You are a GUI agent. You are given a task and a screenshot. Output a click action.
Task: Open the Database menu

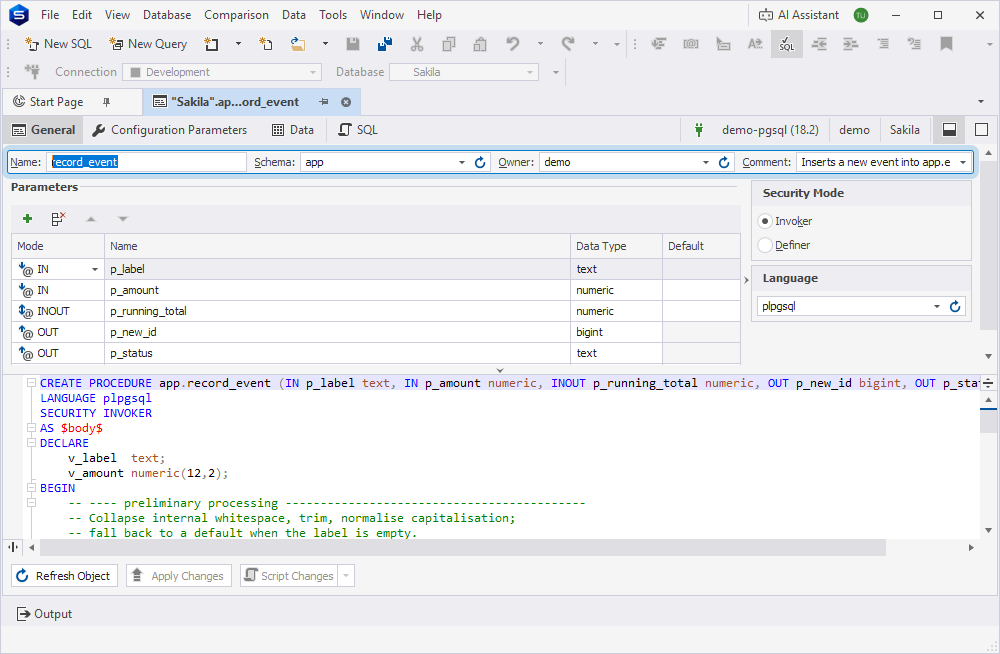tap(167, 15)
